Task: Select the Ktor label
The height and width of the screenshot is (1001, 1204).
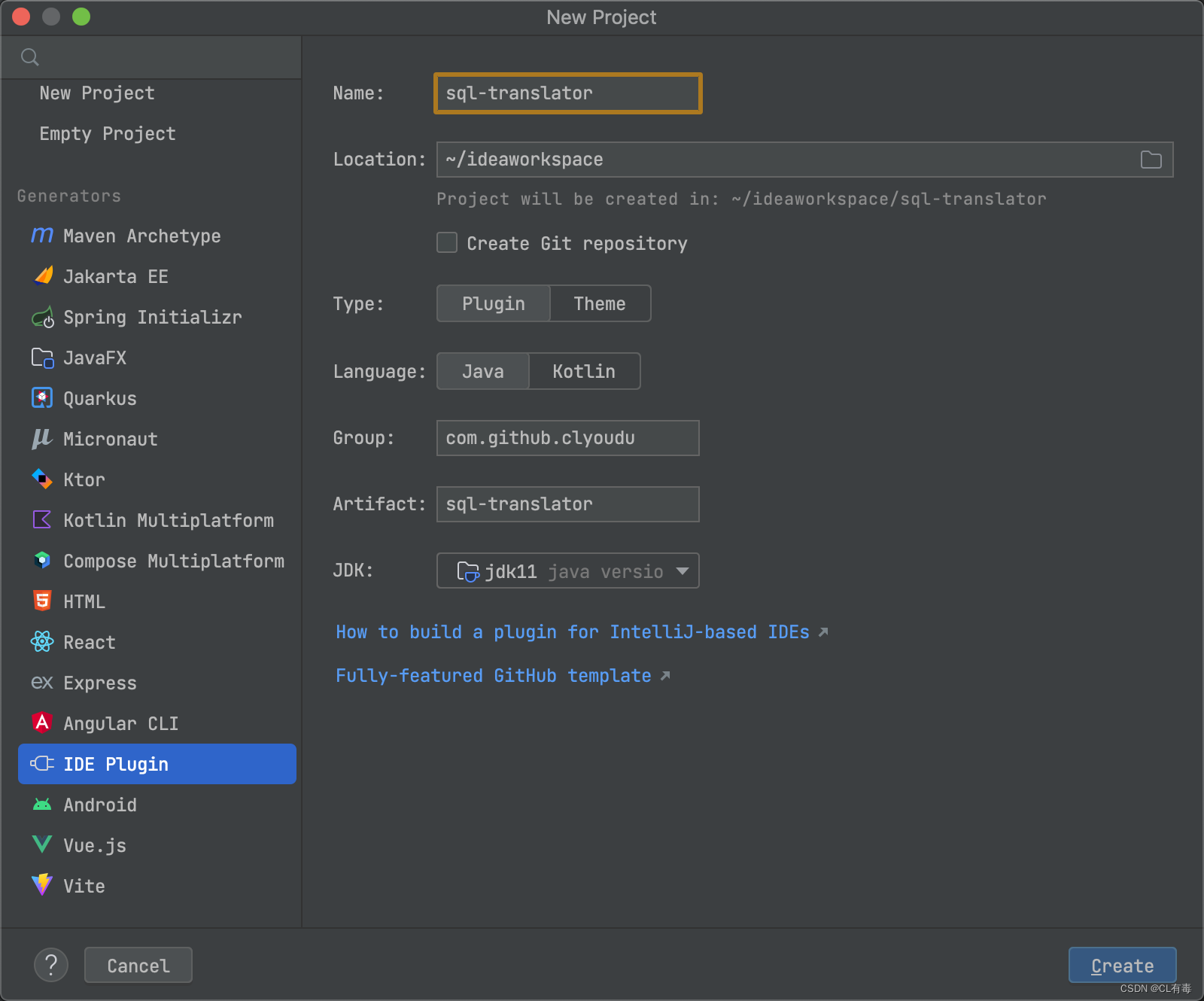Action: pos(84,480)
